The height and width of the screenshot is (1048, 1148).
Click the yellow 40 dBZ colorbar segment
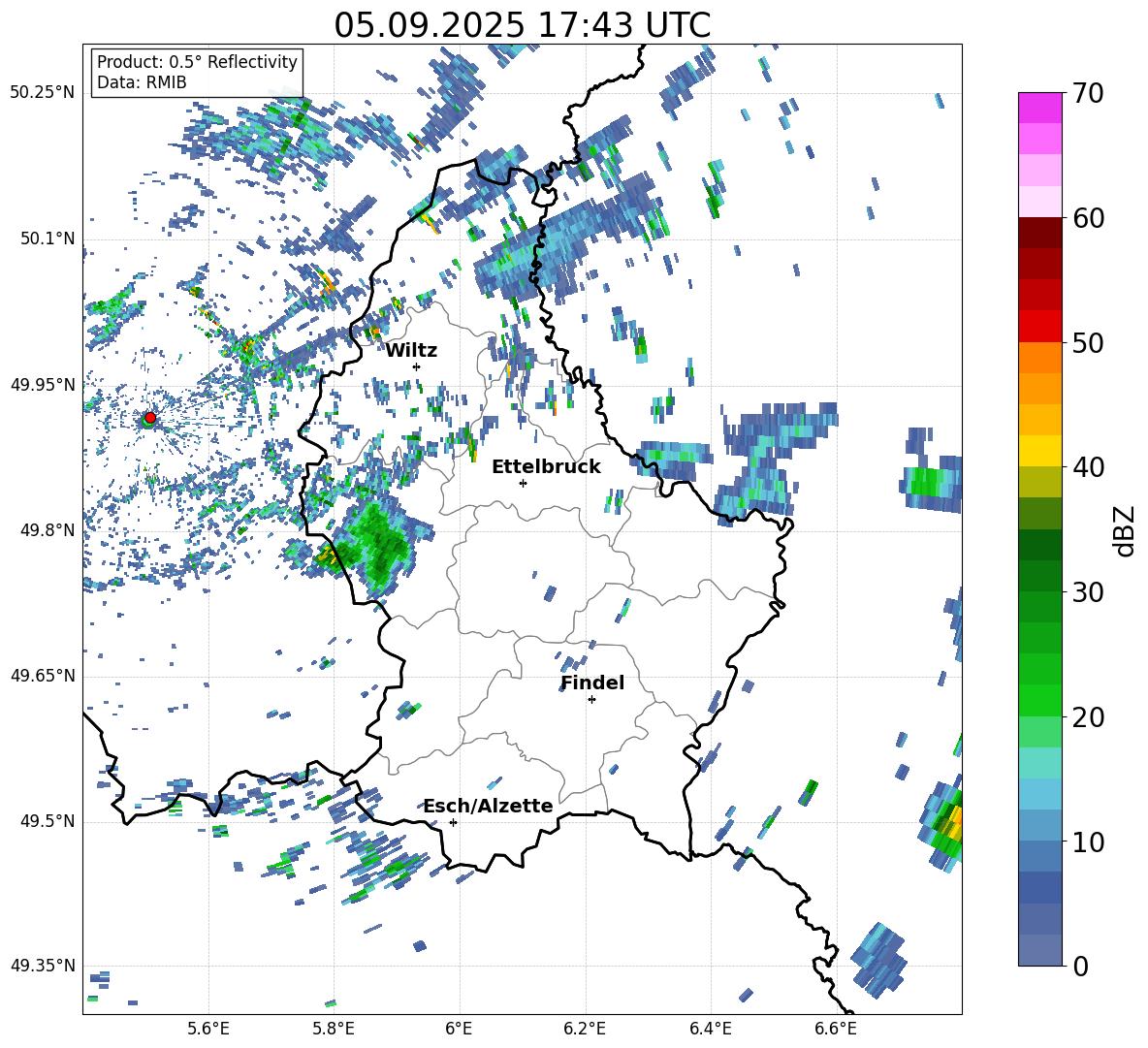tap(1040, 451)
